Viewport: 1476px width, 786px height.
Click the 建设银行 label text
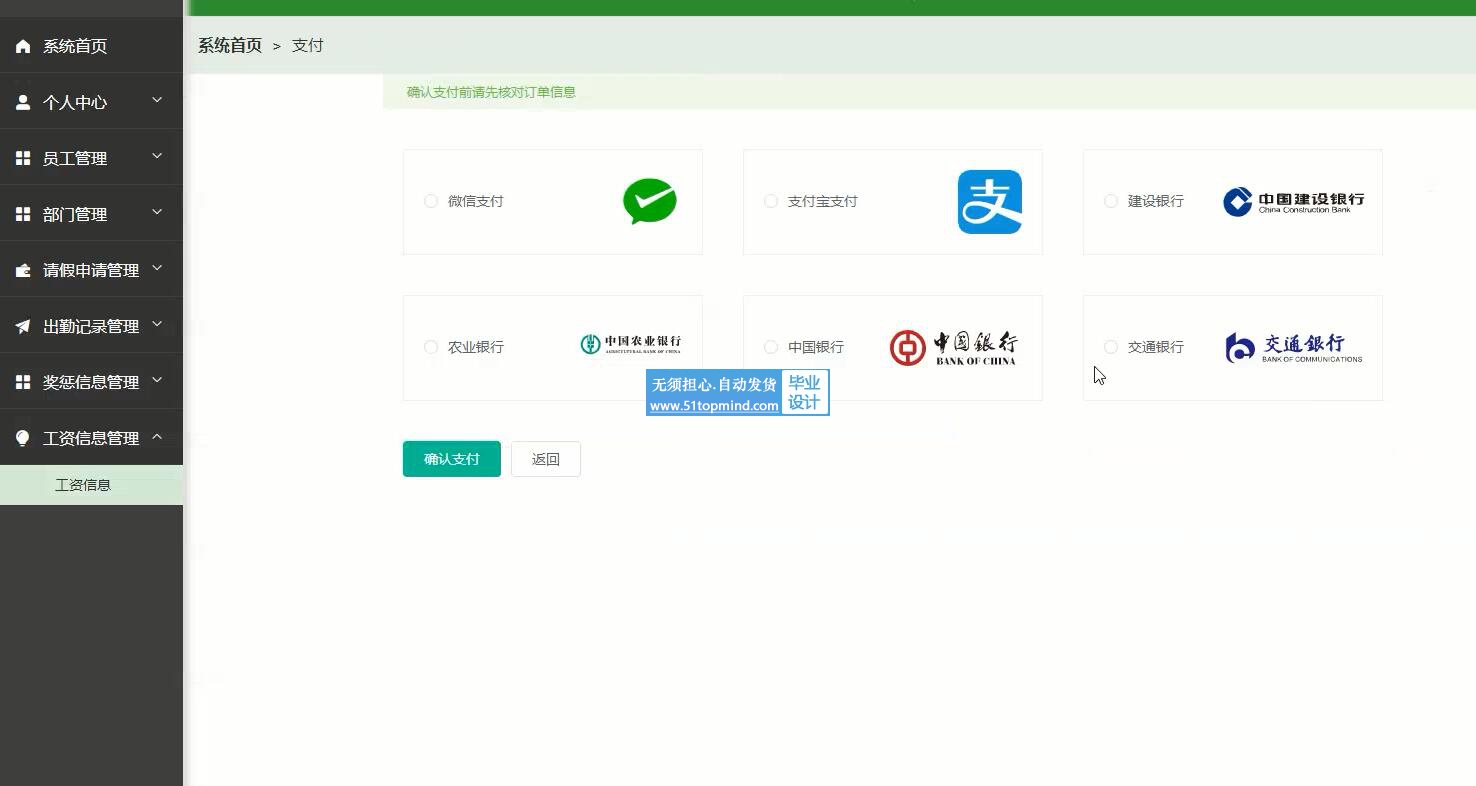(x=1156, y=201)
